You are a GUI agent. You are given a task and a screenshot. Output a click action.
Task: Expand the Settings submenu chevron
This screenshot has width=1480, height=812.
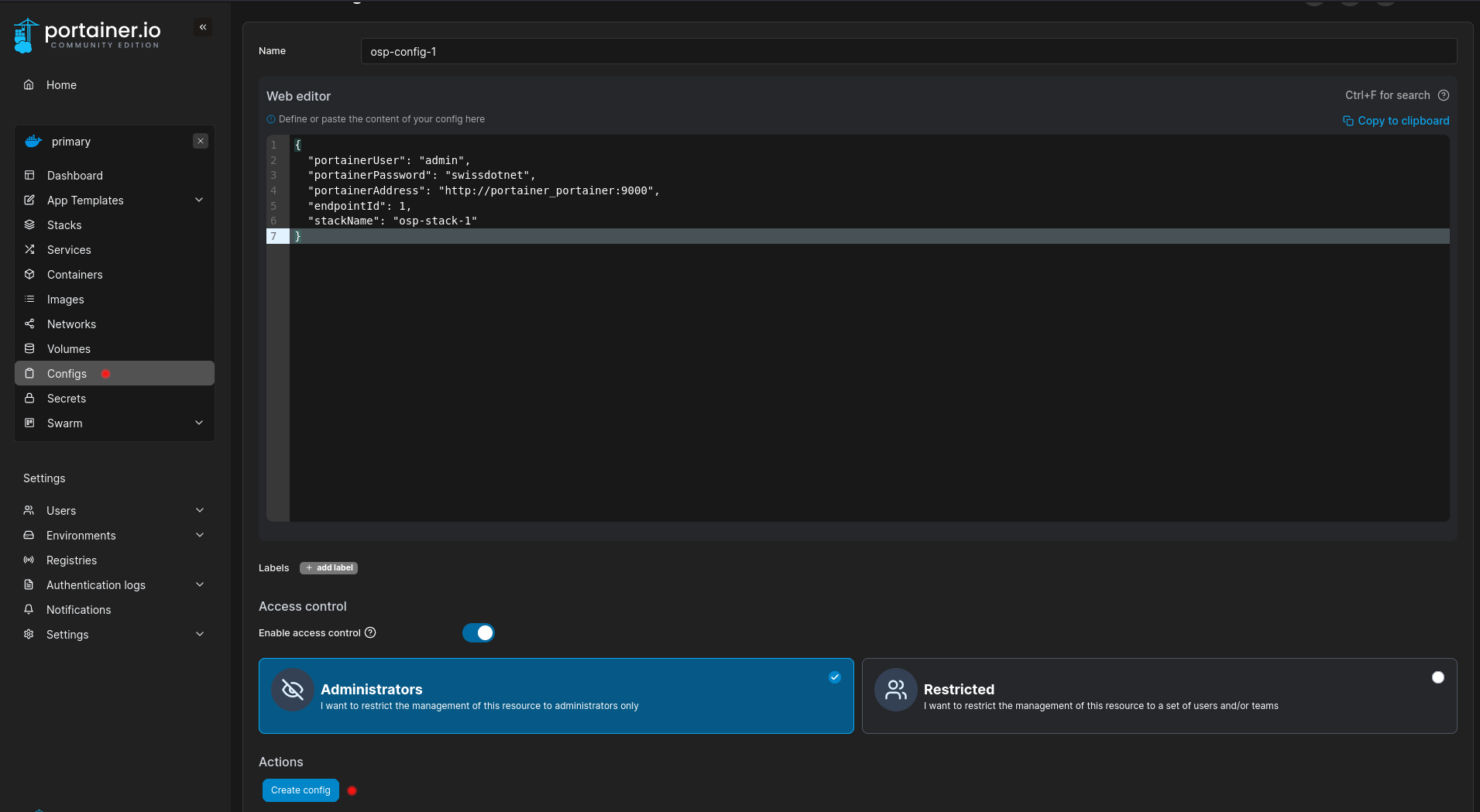200,634
